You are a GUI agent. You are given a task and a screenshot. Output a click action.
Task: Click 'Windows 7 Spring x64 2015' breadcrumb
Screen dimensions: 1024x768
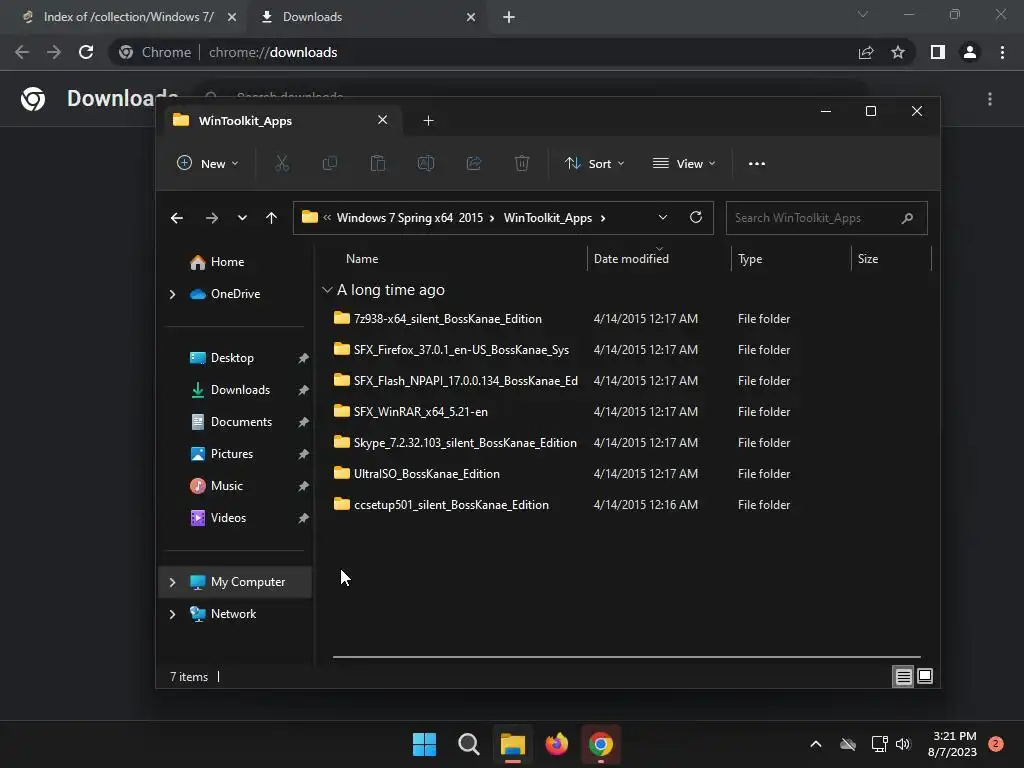coord(409,218)
